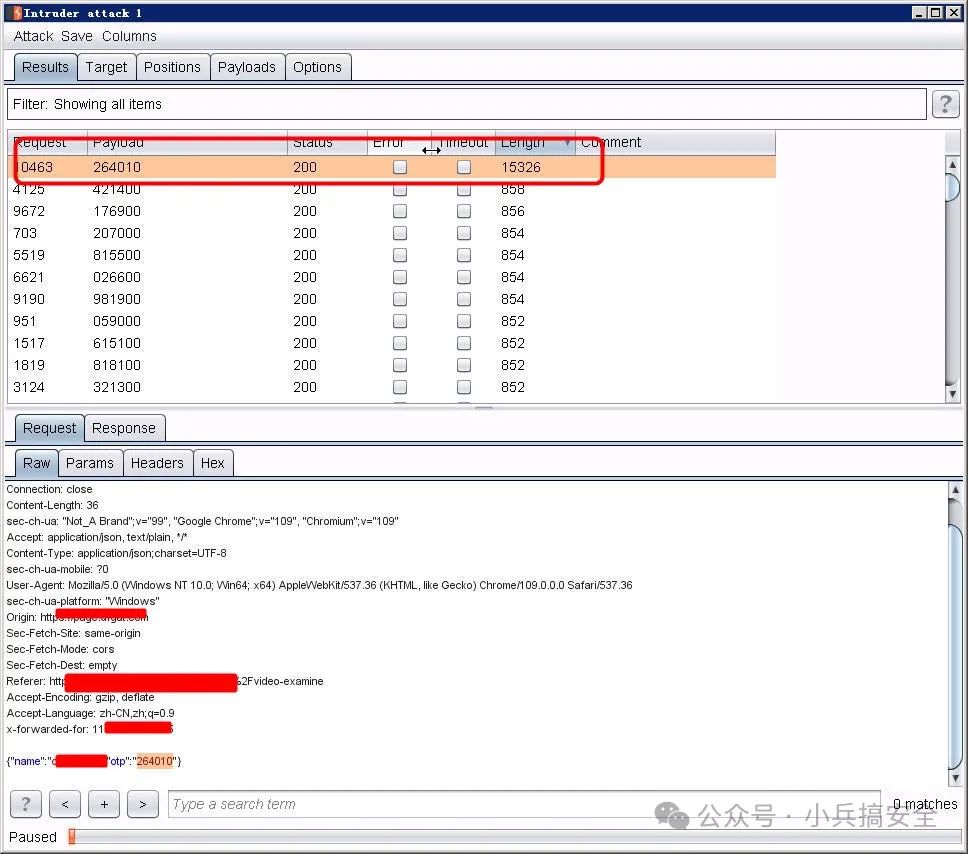Go to next search match arrow
This screenshot has width=968, height=854.
[143, 804]
